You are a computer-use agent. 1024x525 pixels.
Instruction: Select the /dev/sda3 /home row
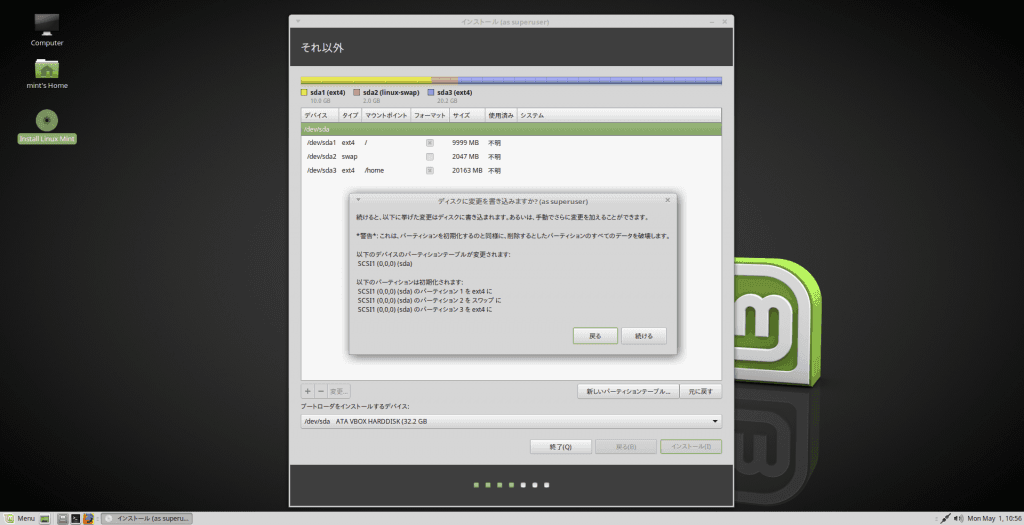pyautogui.click(x=511, y=170)
